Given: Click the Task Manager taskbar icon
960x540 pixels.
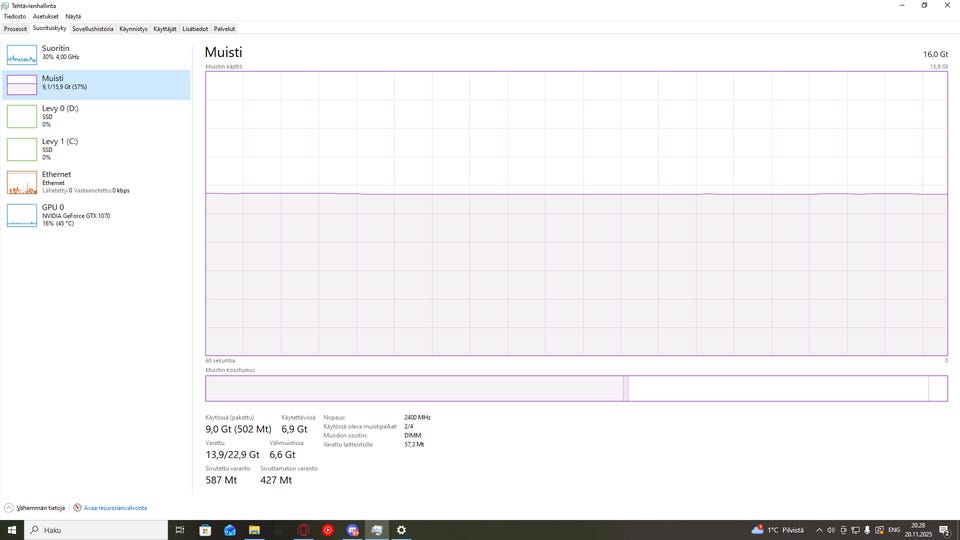Looking at the screenshot, I should (x=377, y=530).
